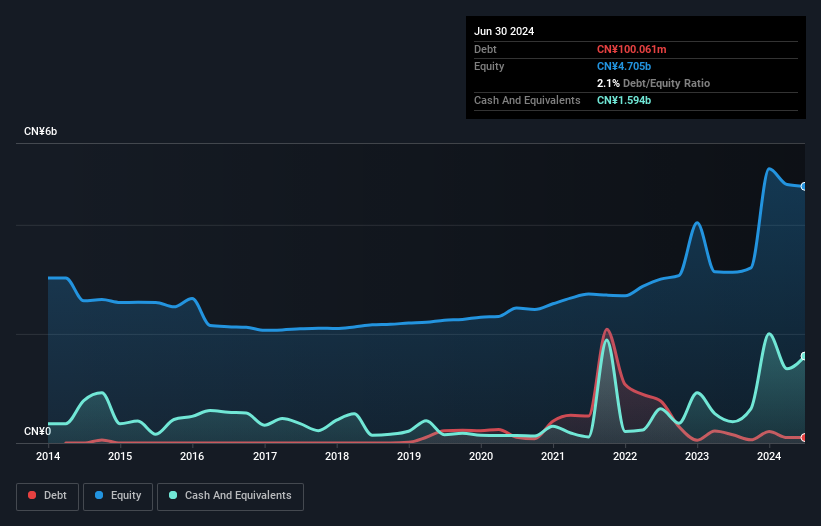821x526 pixels.
Task: Click the 2.1% Debt/Equity Ratio text
Action: coord(653,83)
